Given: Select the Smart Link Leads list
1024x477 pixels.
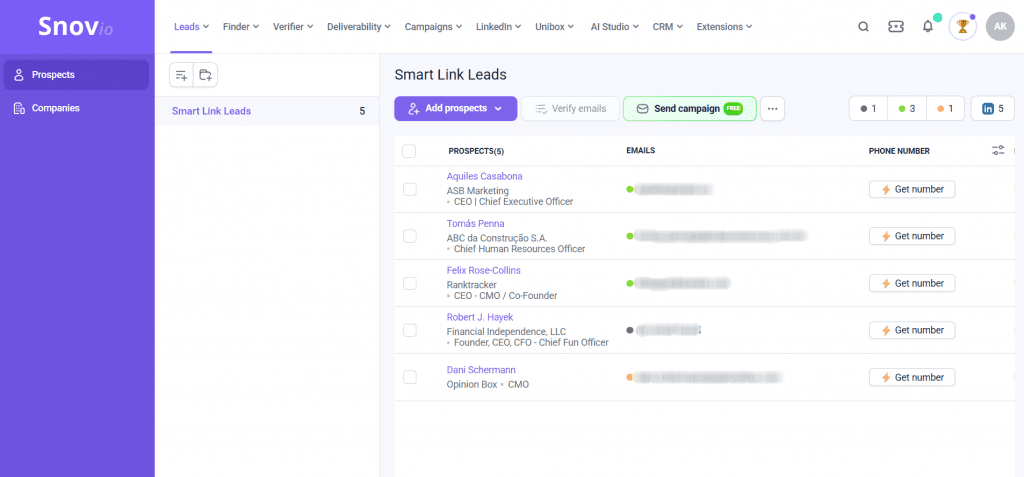Looking at the screenshot, I should [267, 111].
